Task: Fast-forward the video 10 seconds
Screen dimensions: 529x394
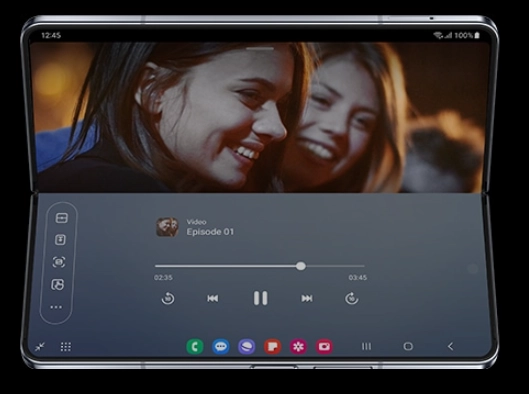Action: 351,299
